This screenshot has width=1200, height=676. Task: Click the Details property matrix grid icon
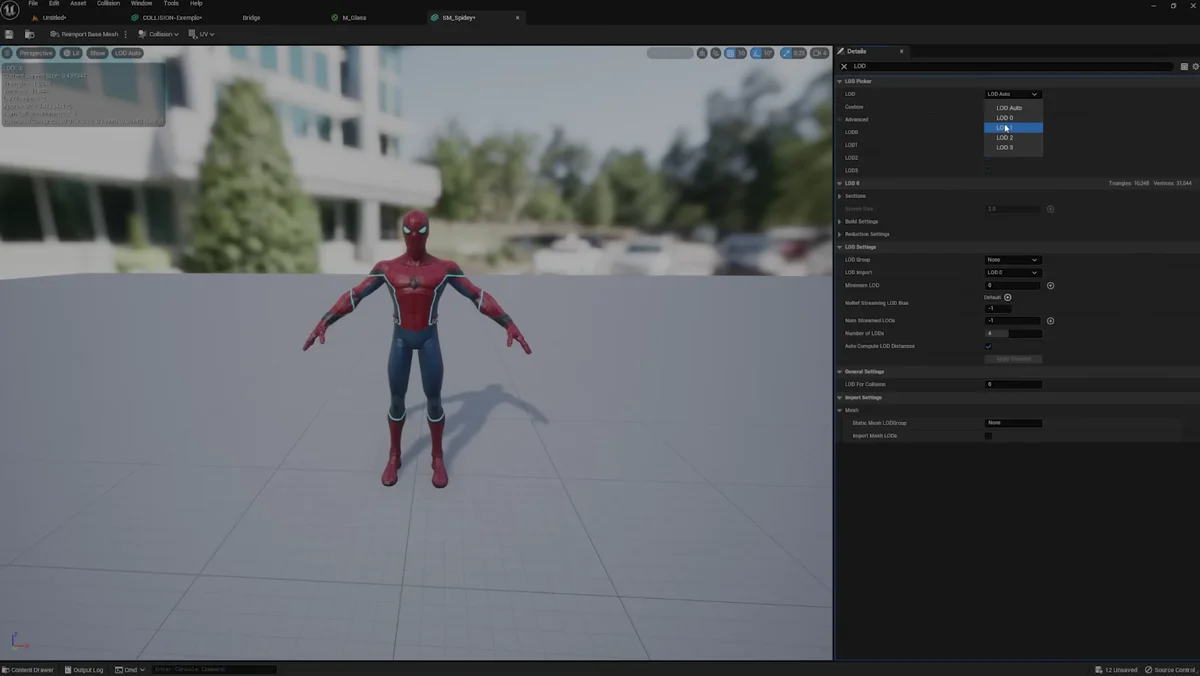coord(1184,66)
